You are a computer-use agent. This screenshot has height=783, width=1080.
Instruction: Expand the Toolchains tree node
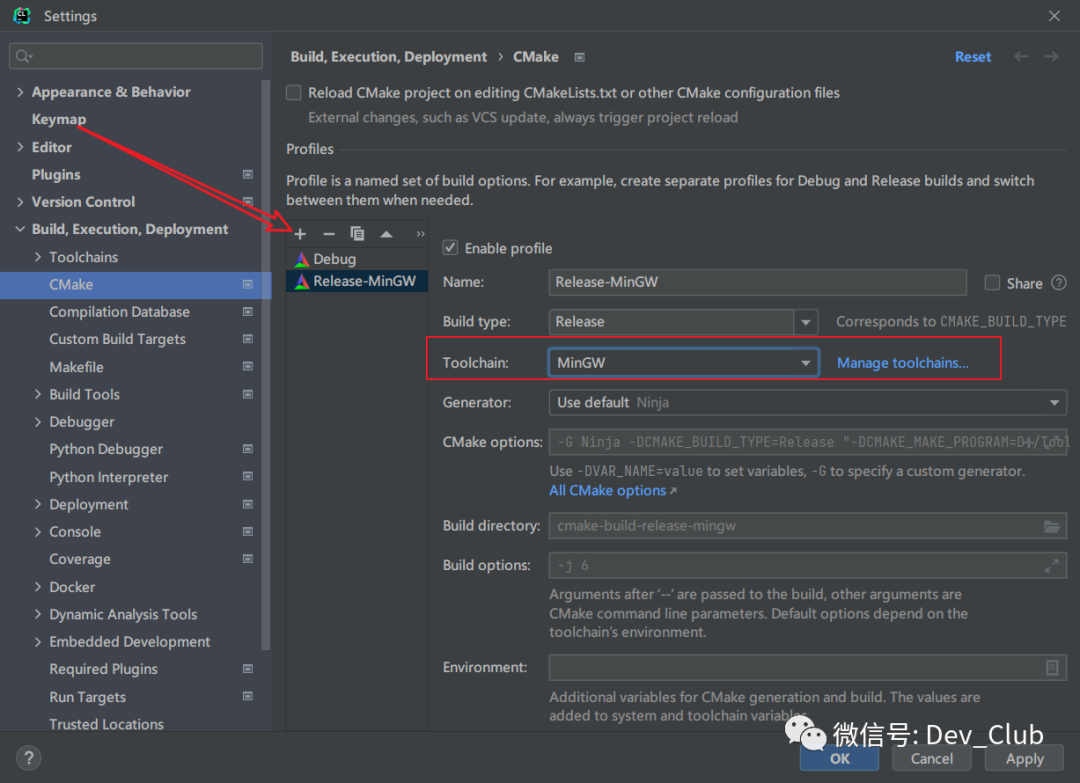click(x=38, y=257)
